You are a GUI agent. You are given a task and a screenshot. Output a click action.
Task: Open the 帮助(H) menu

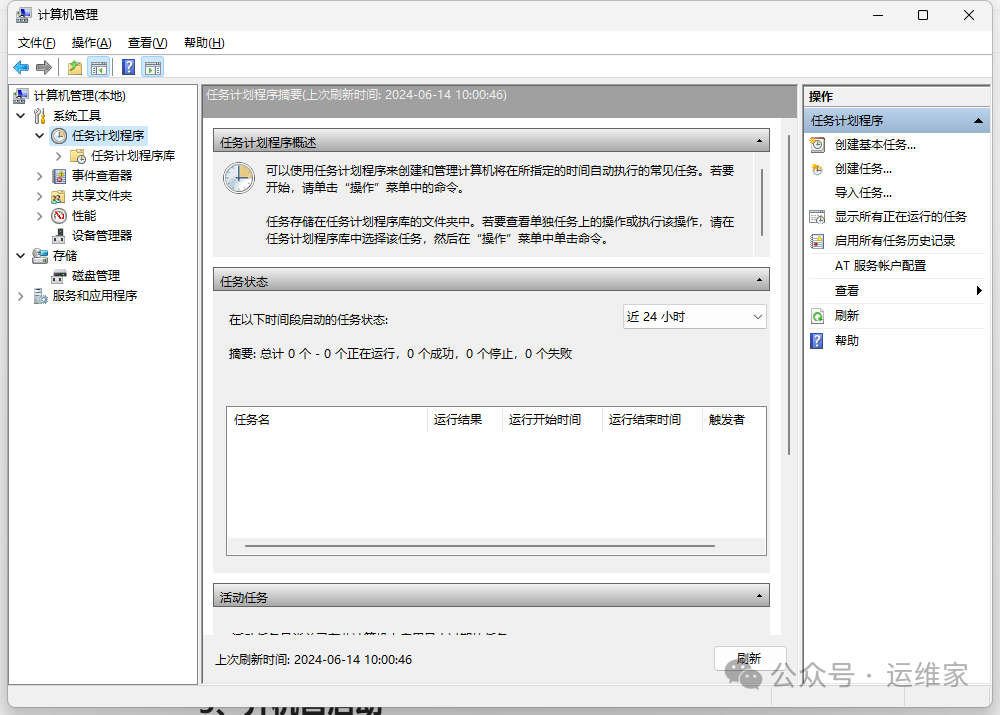(x=204, y=43)
